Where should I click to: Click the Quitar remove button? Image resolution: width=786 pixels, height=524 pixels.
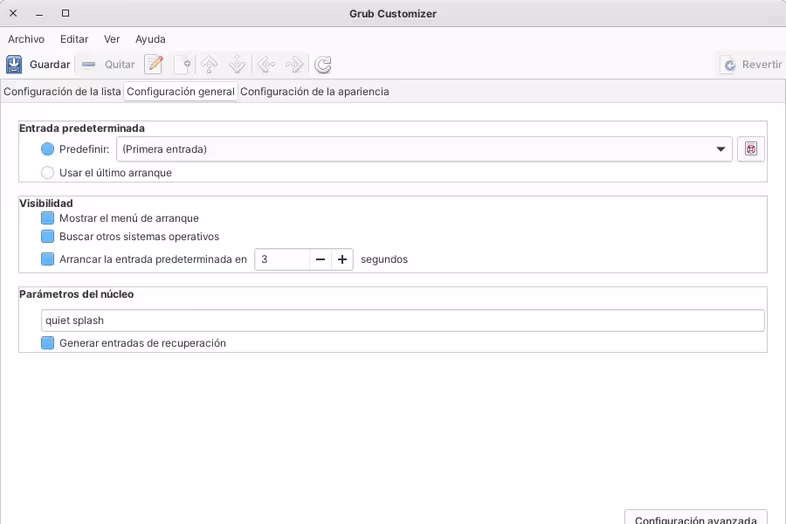pyautogui.click(x=108, y=65)
